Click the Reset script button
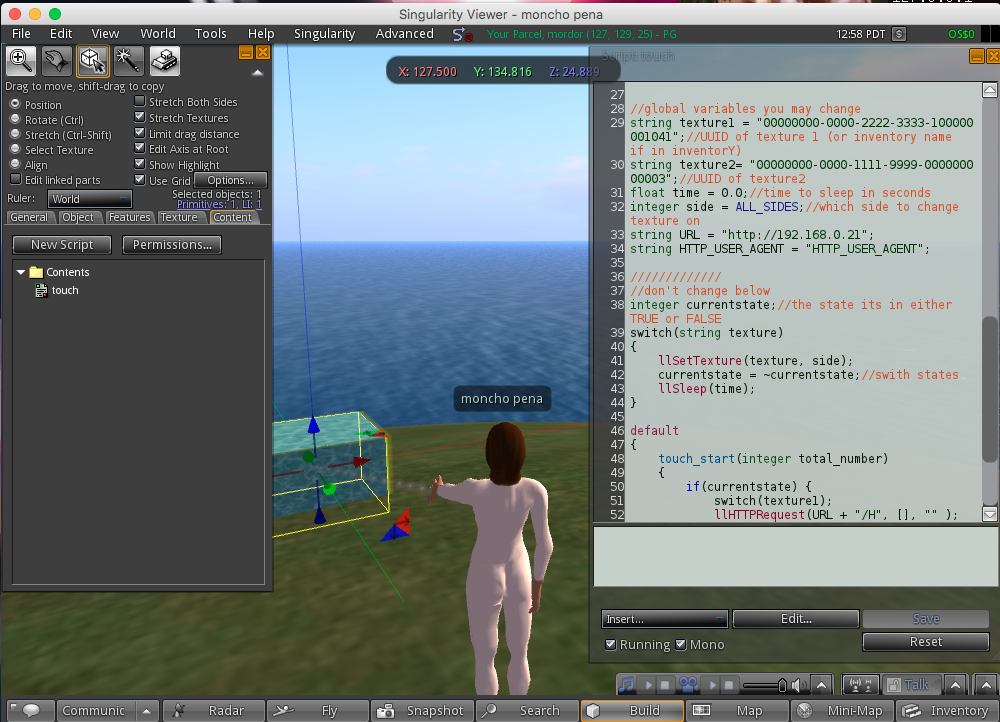1000x722 pixels. point(925,642)
